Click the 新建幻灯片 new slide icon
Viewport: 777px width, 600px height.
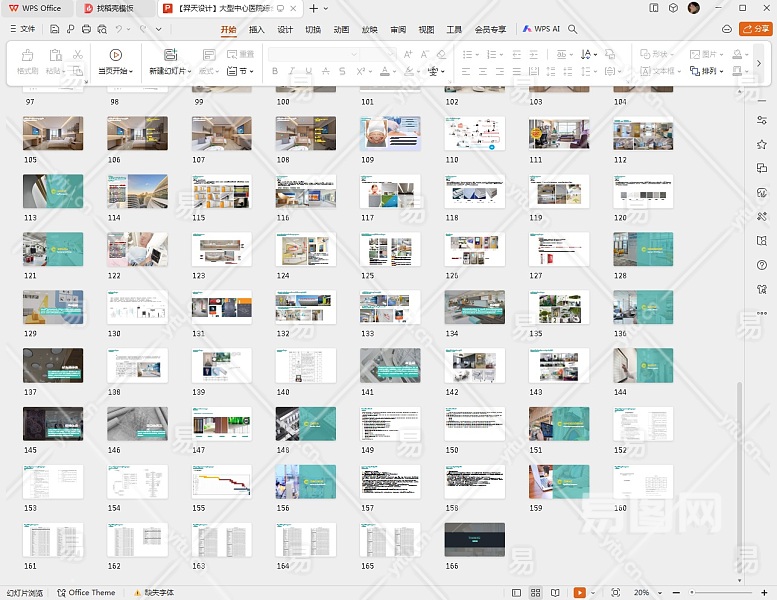pyautogui.click(x=170, y=55)
